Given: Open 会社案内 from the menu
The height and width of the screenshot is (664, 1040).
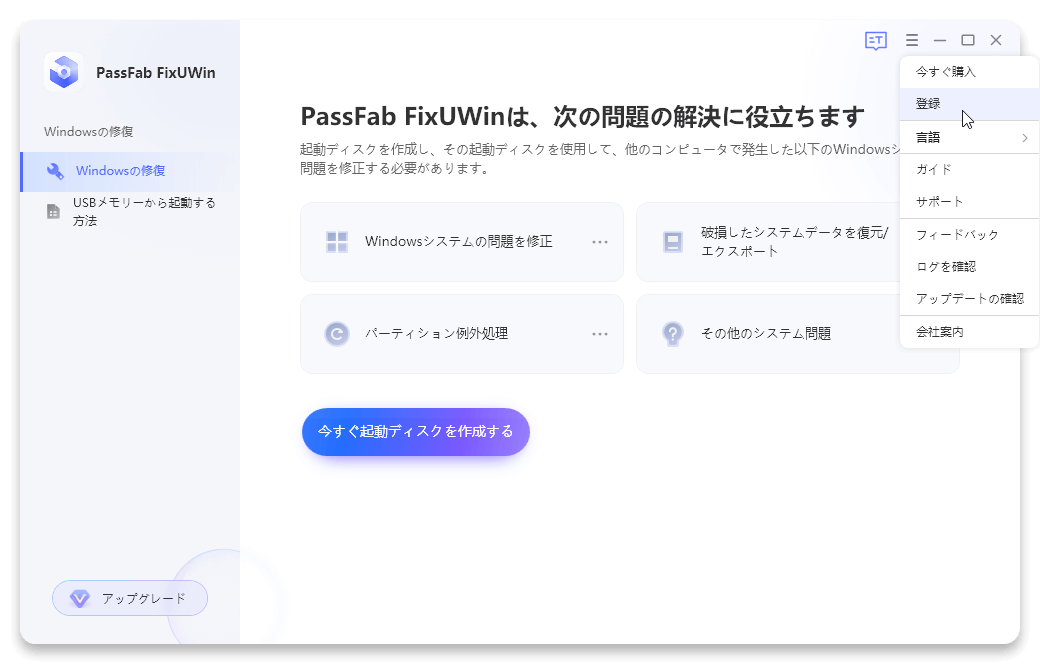Looking at the screenshot, I should click(x=970, y=332).
